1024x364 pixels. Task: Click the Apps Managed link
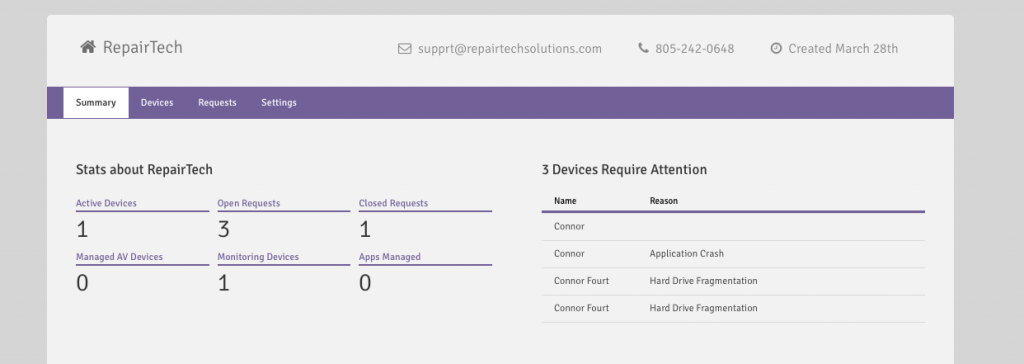pyautogui.click(x=390, y=257)
